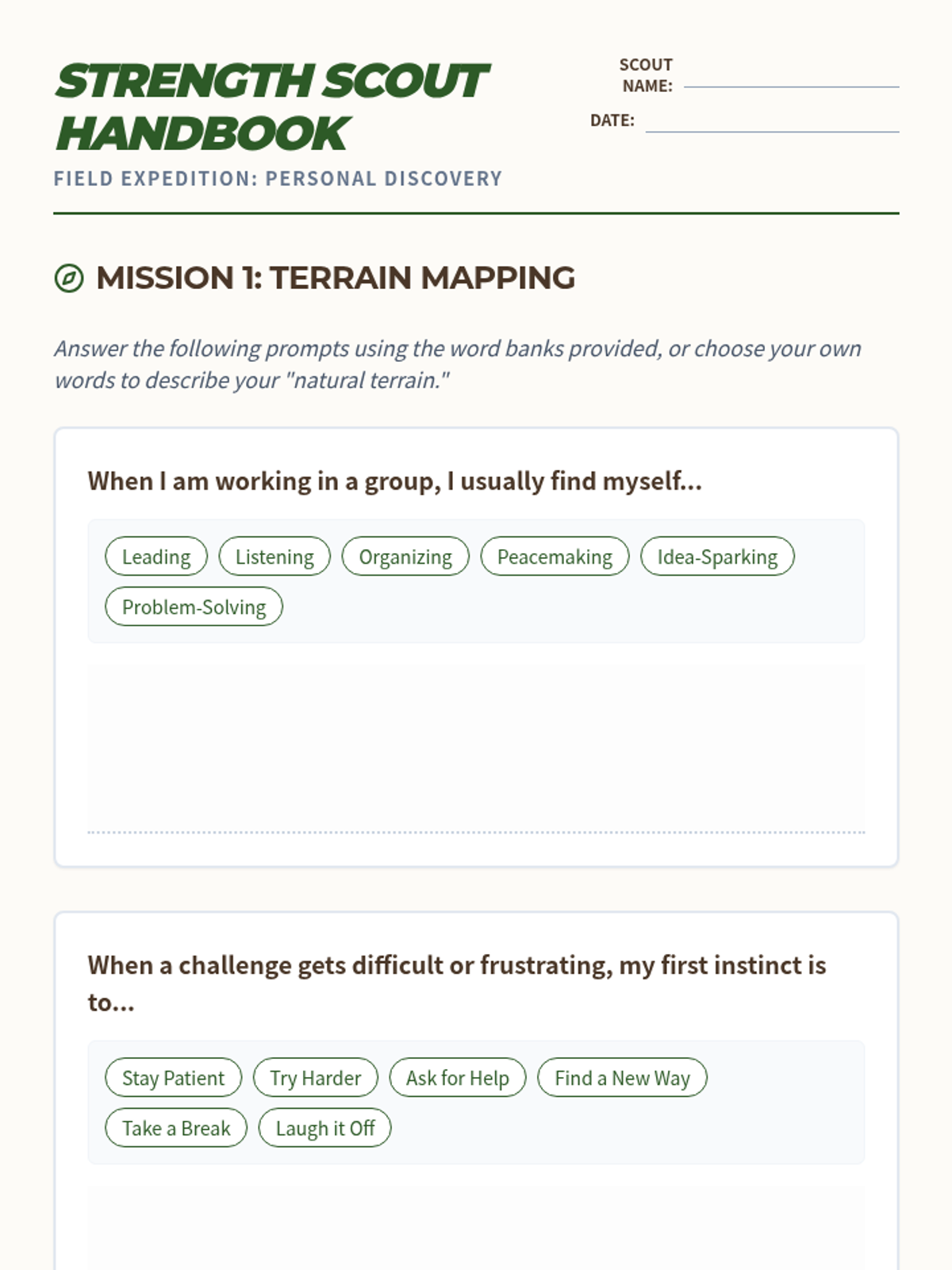Viewport: 952px width, 1270px height.
Task: Select the Idea-Sparking chip
Action: (x=717, y=556)
